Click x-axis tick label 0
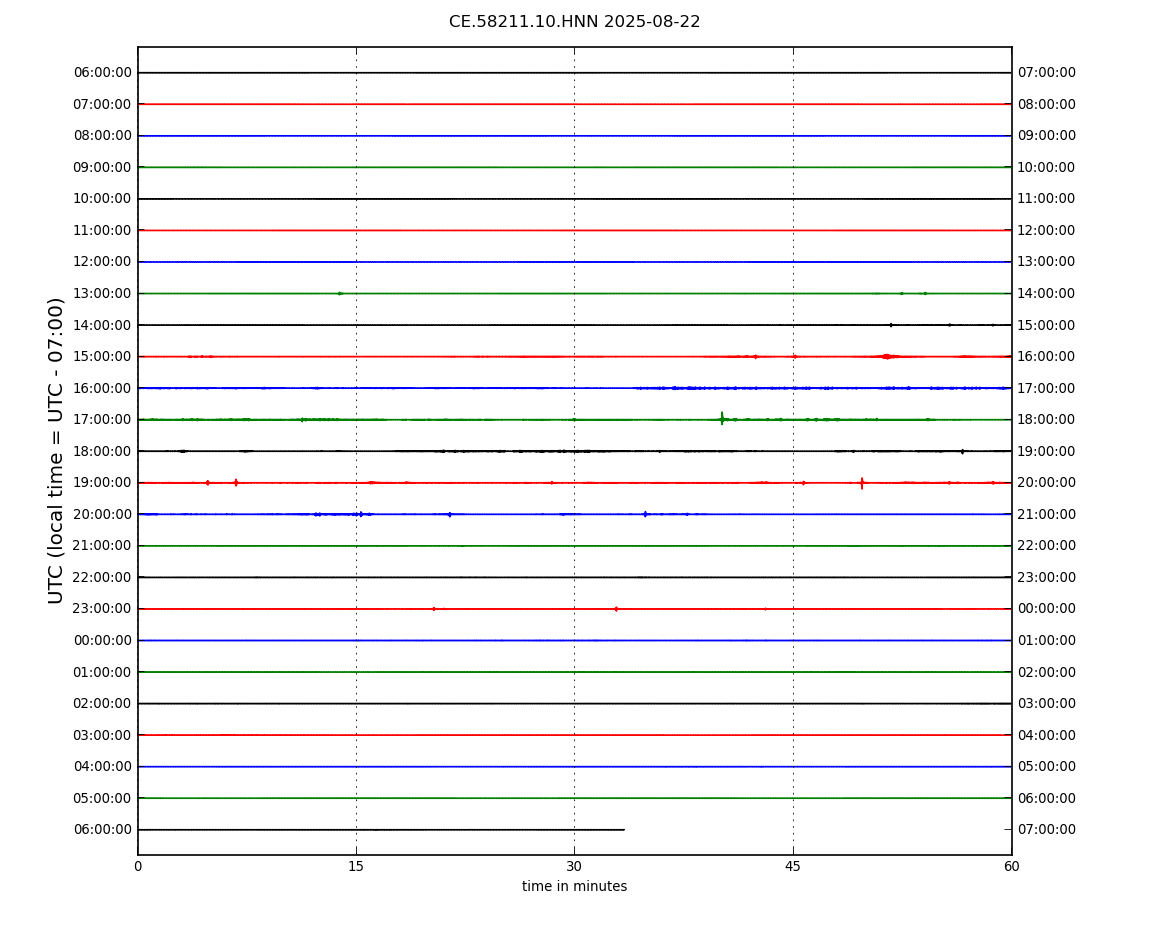 pos(138,866)
